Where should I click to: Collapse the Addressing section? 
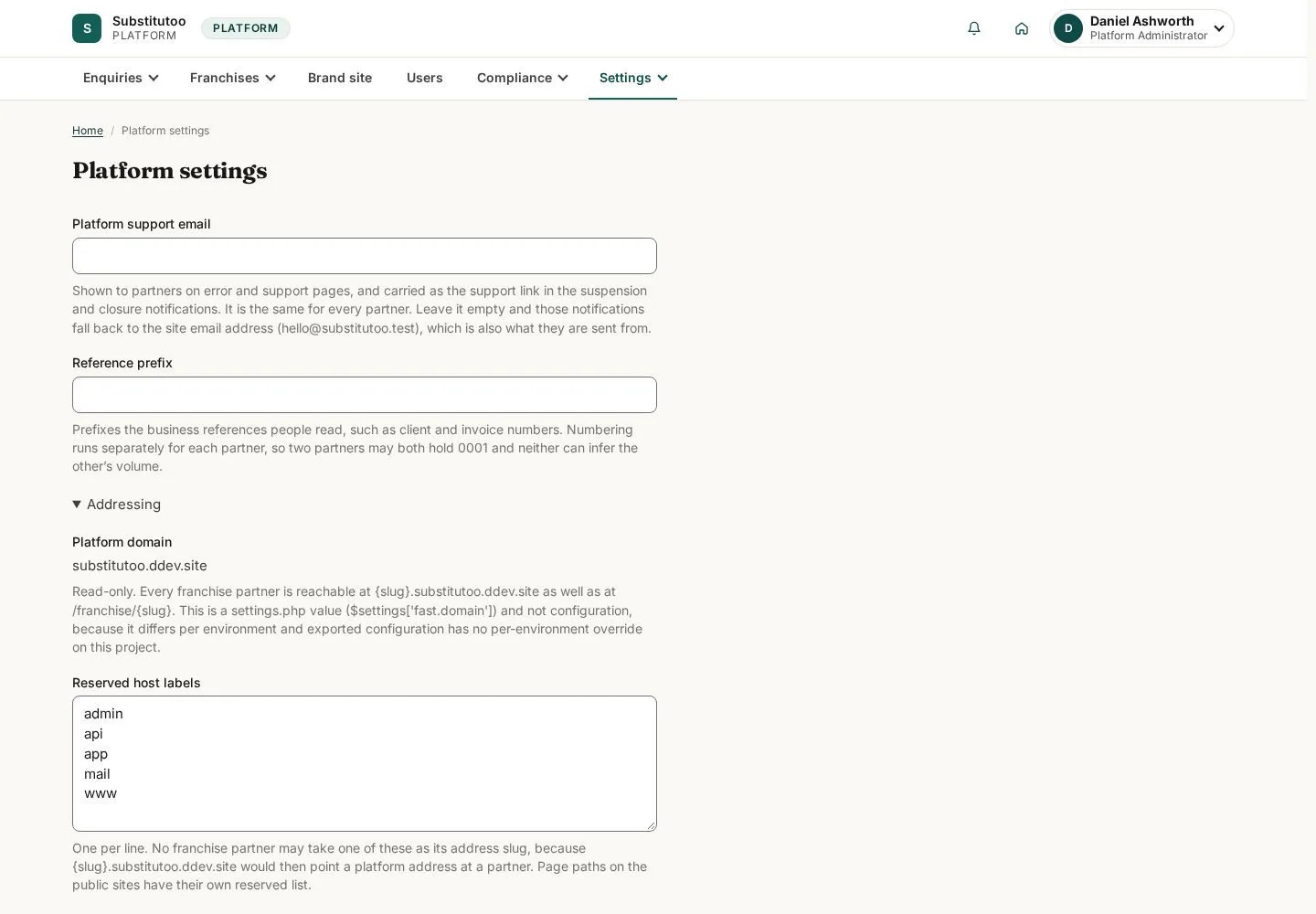coord(117,505)
